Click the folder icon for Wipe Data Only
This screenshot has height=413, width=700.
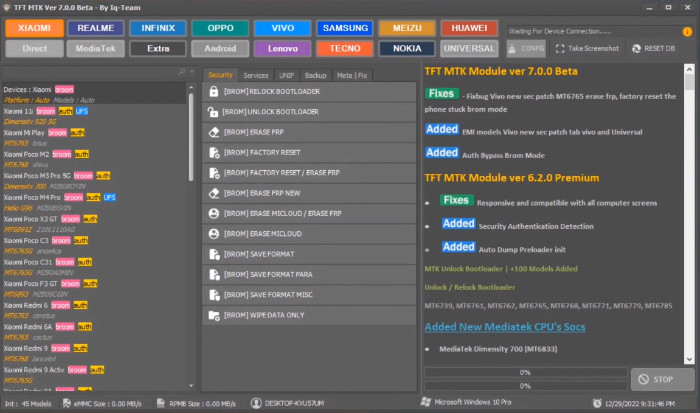213,315
